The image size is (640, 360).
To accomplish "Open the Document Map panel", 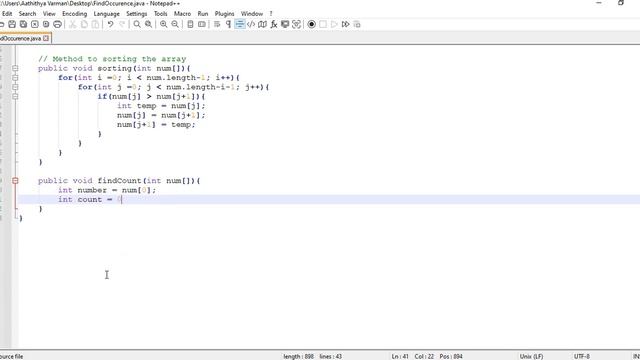I will pos(262,24).
